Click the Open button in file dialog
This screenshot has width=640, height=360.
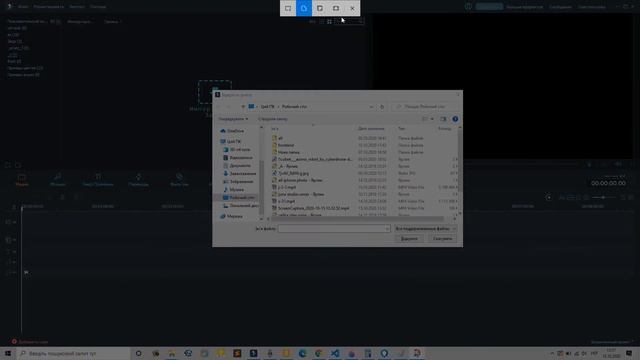(x=409, y=239)
